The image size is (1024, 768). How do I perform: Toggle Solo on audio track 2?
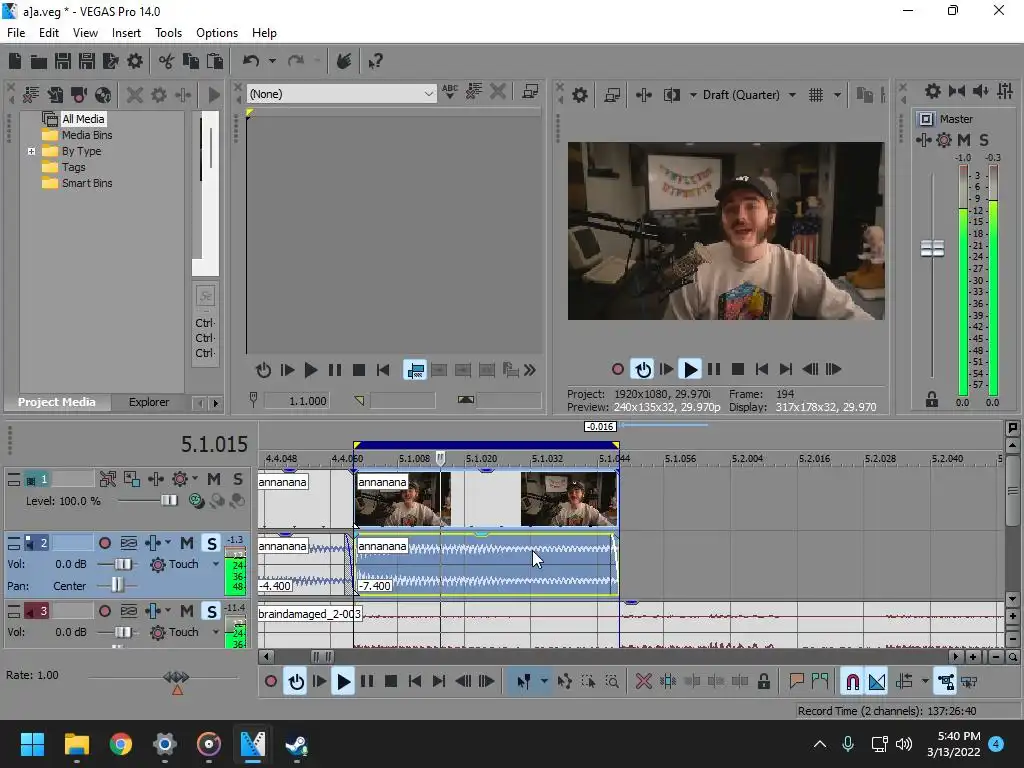[211, 543]
